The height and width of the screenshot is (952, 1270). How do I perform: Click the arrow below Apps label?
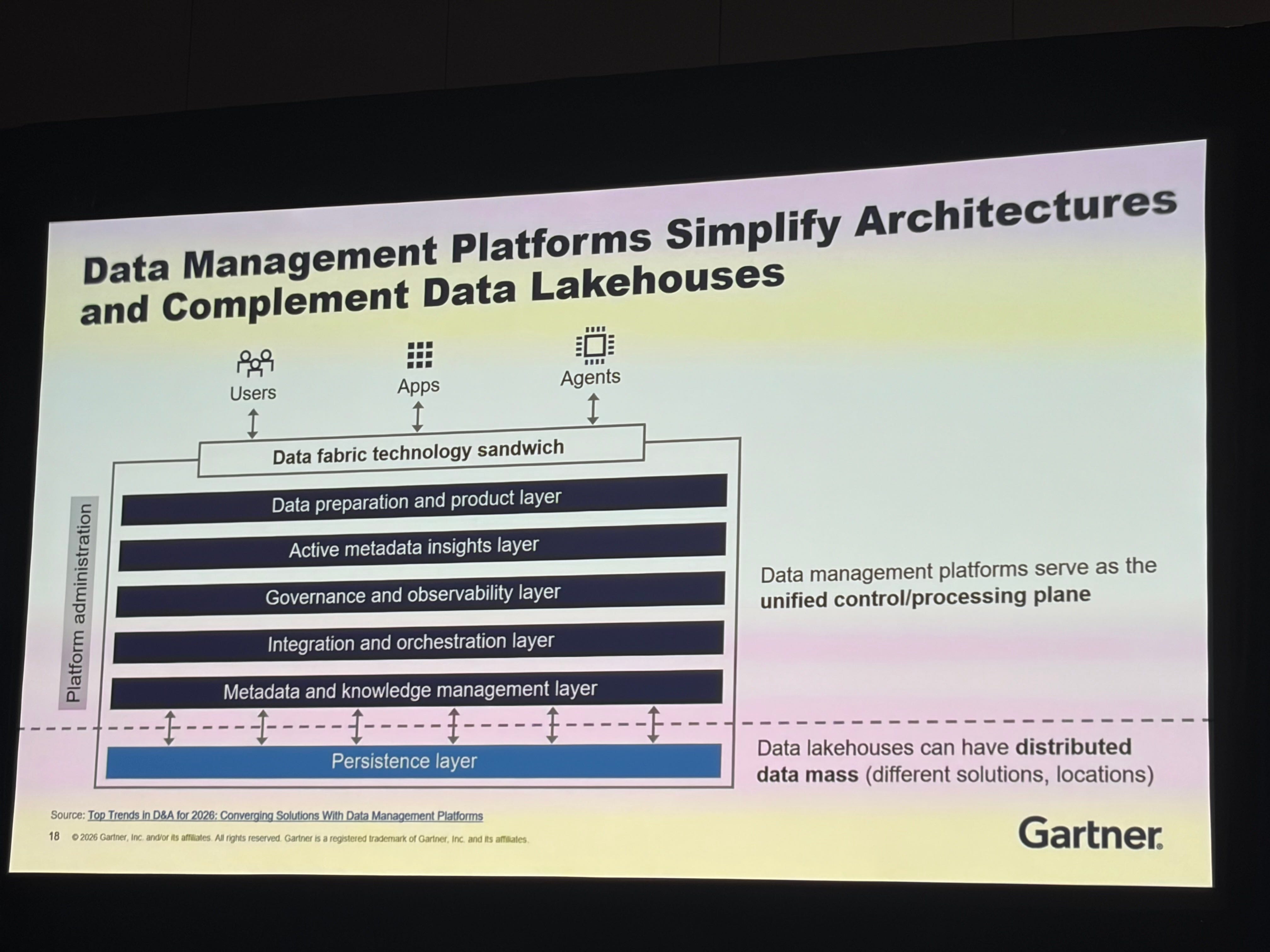coord(418,416)
